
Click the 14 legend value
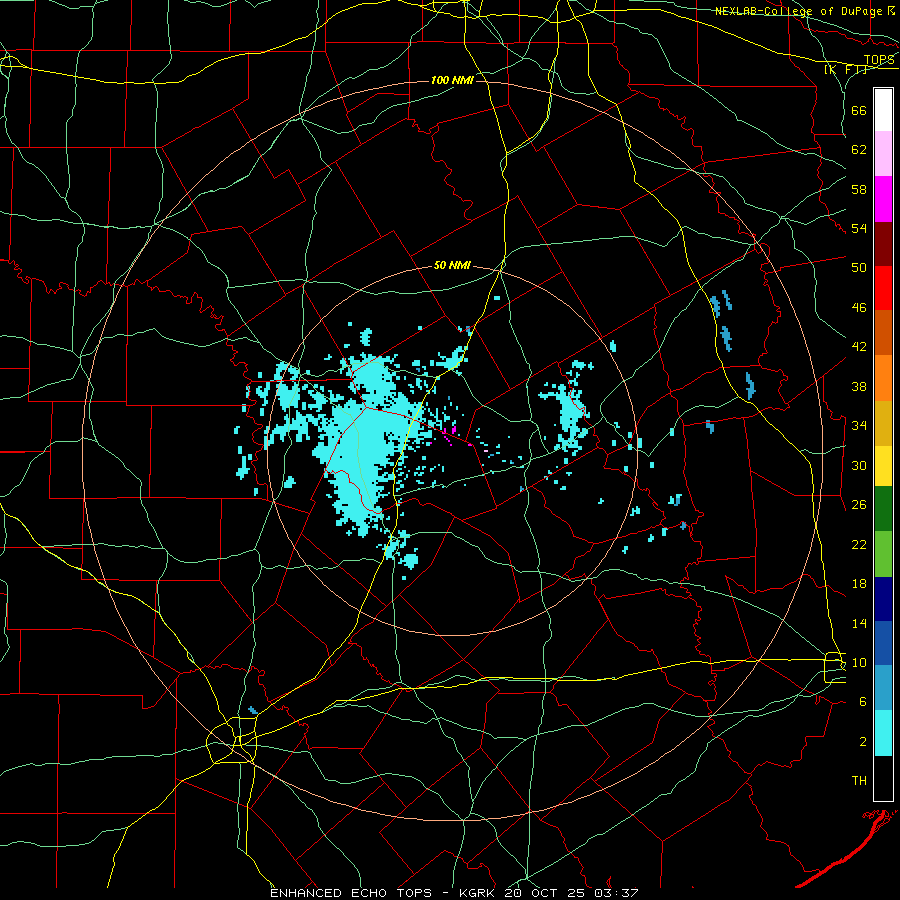(x=859, y=623)
